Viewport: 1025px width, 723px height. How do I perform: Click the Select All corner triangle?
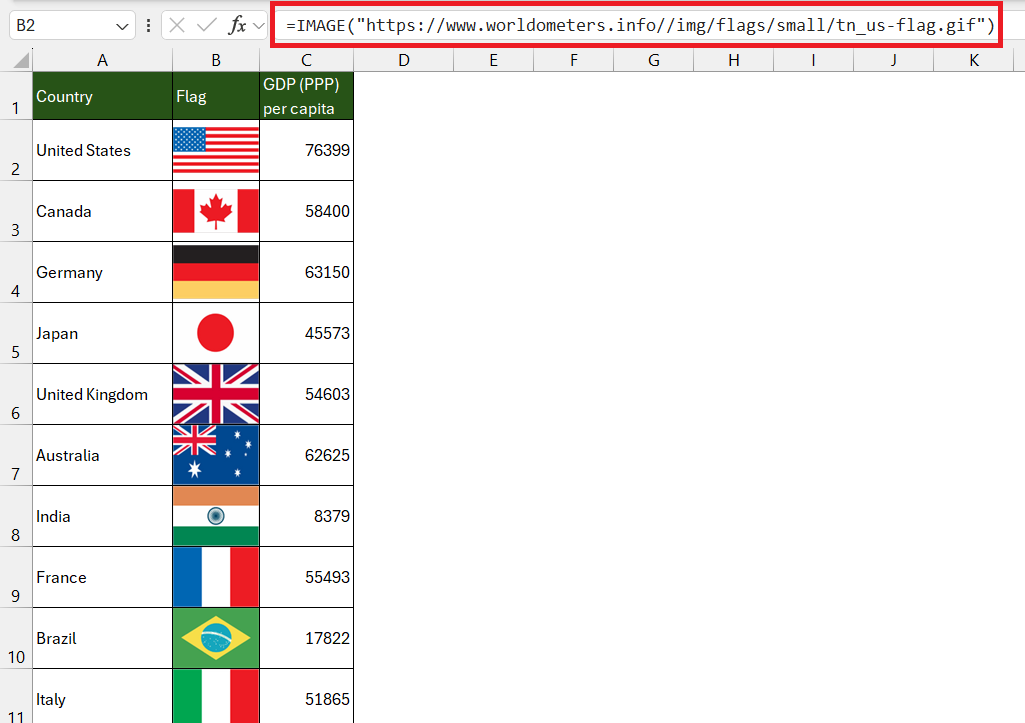click(x=21, y=61)
